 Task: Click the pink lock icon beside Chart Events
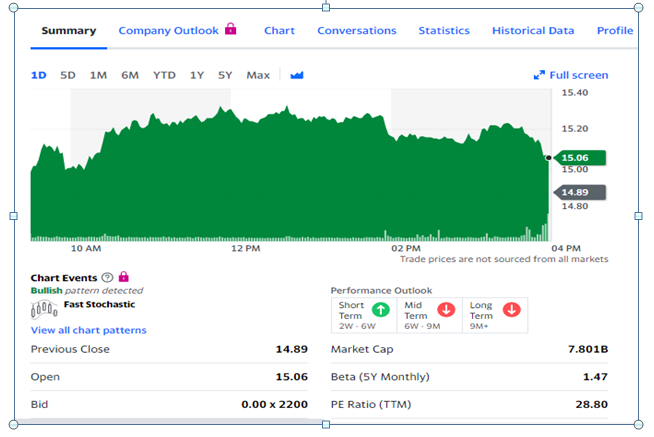pos(123,277)
